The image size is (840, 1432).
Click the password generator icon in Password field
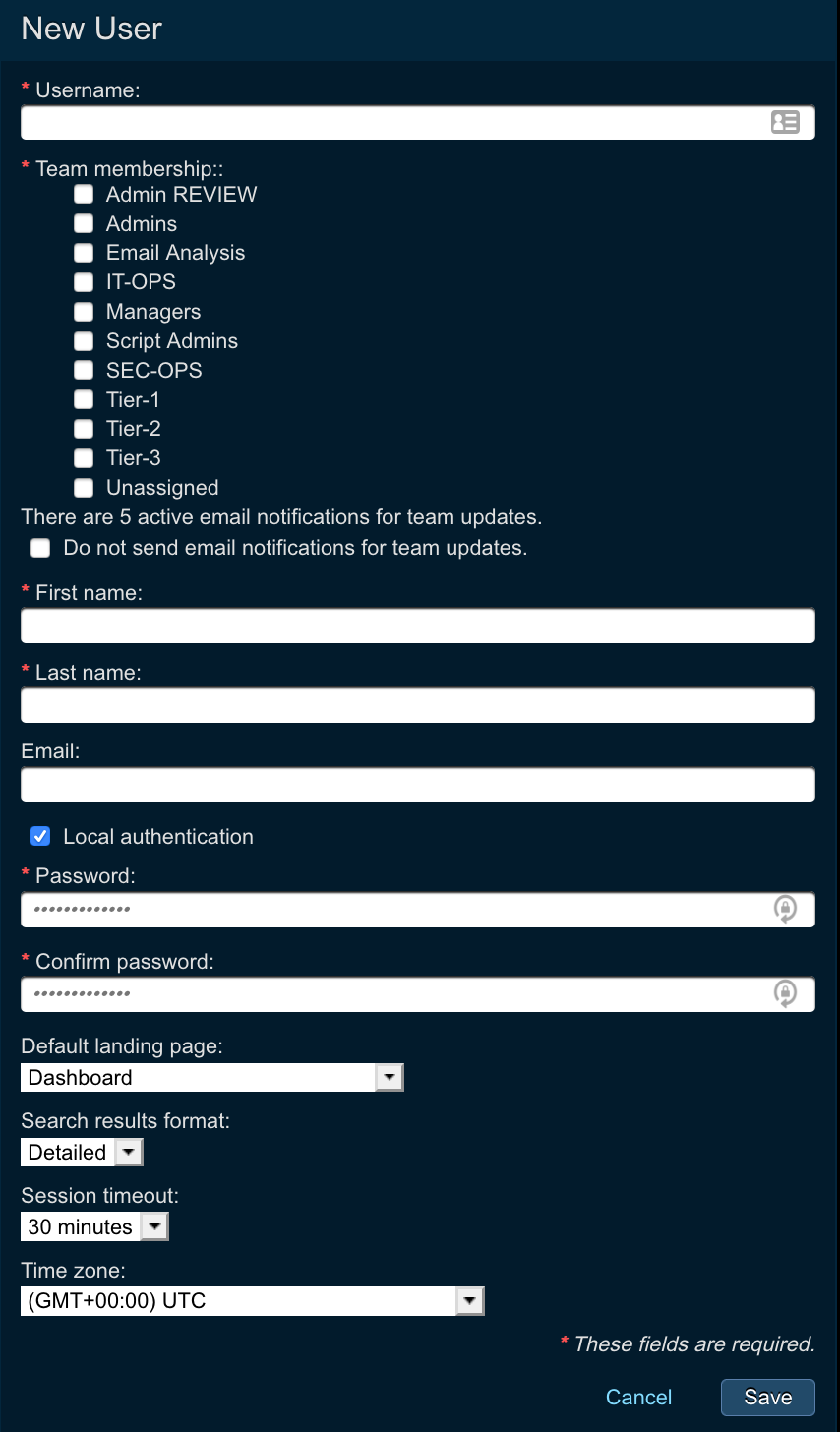785,909
